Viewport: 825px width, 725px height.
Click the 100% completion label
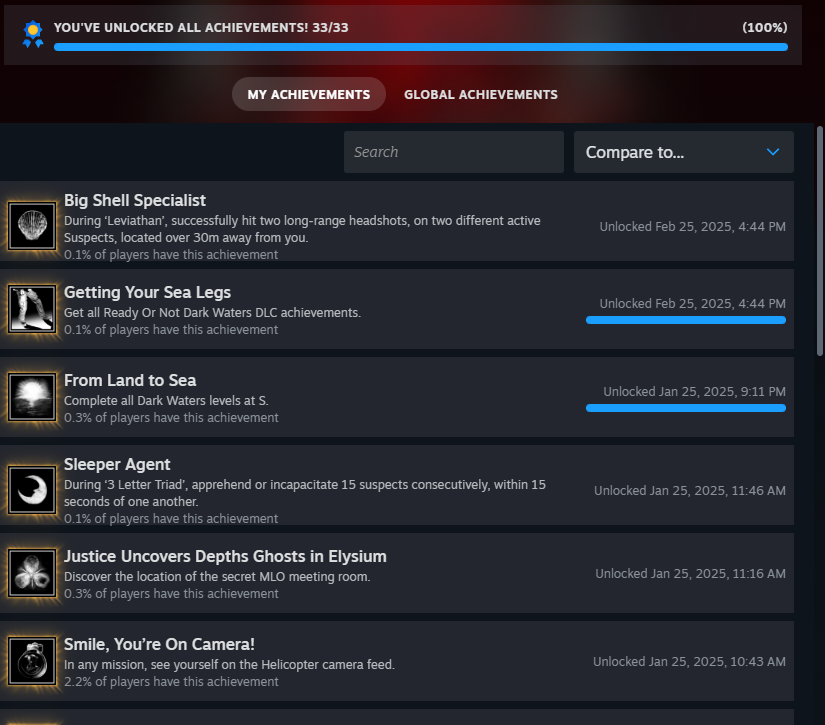click(764, 27)
